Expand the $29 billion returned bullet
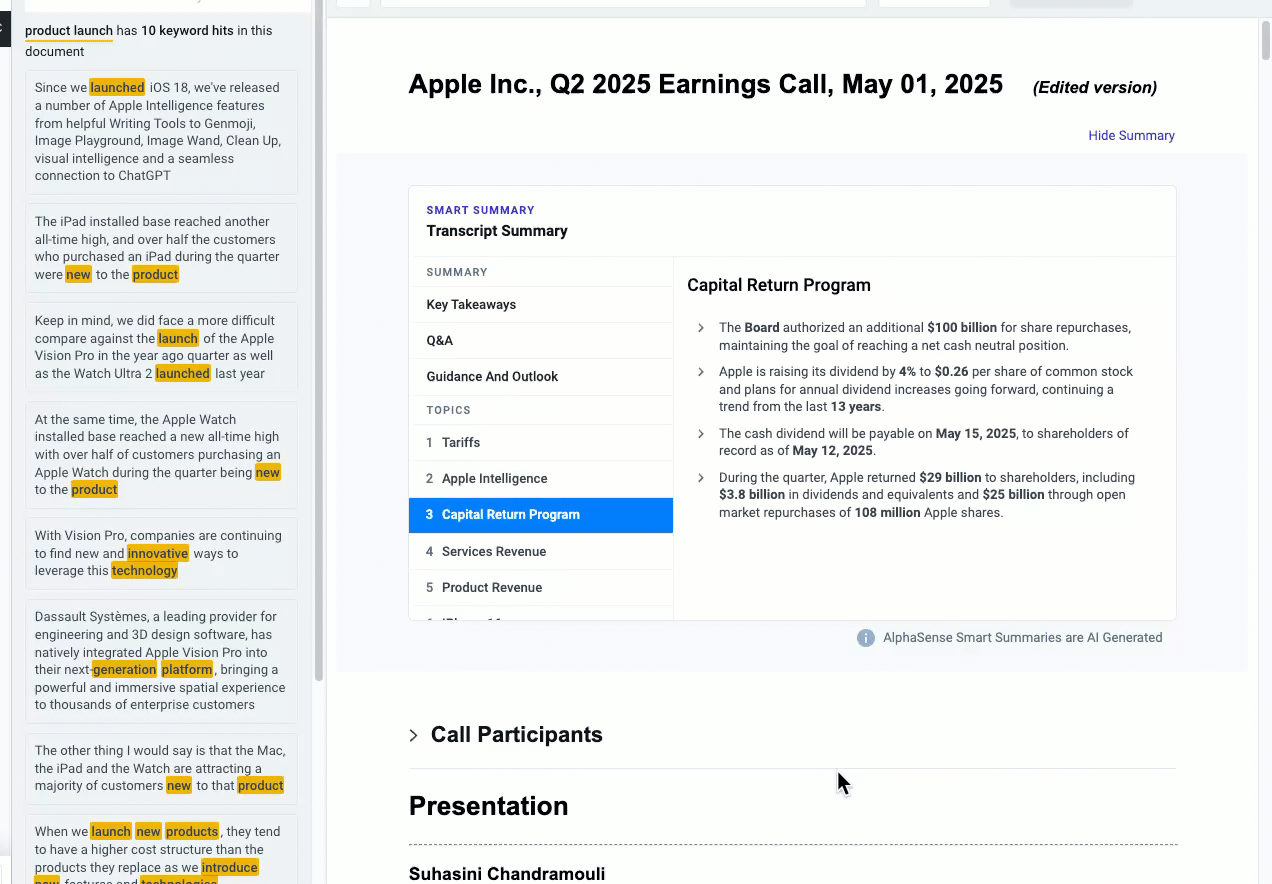Screen dimensions: 1272x884 701,478
